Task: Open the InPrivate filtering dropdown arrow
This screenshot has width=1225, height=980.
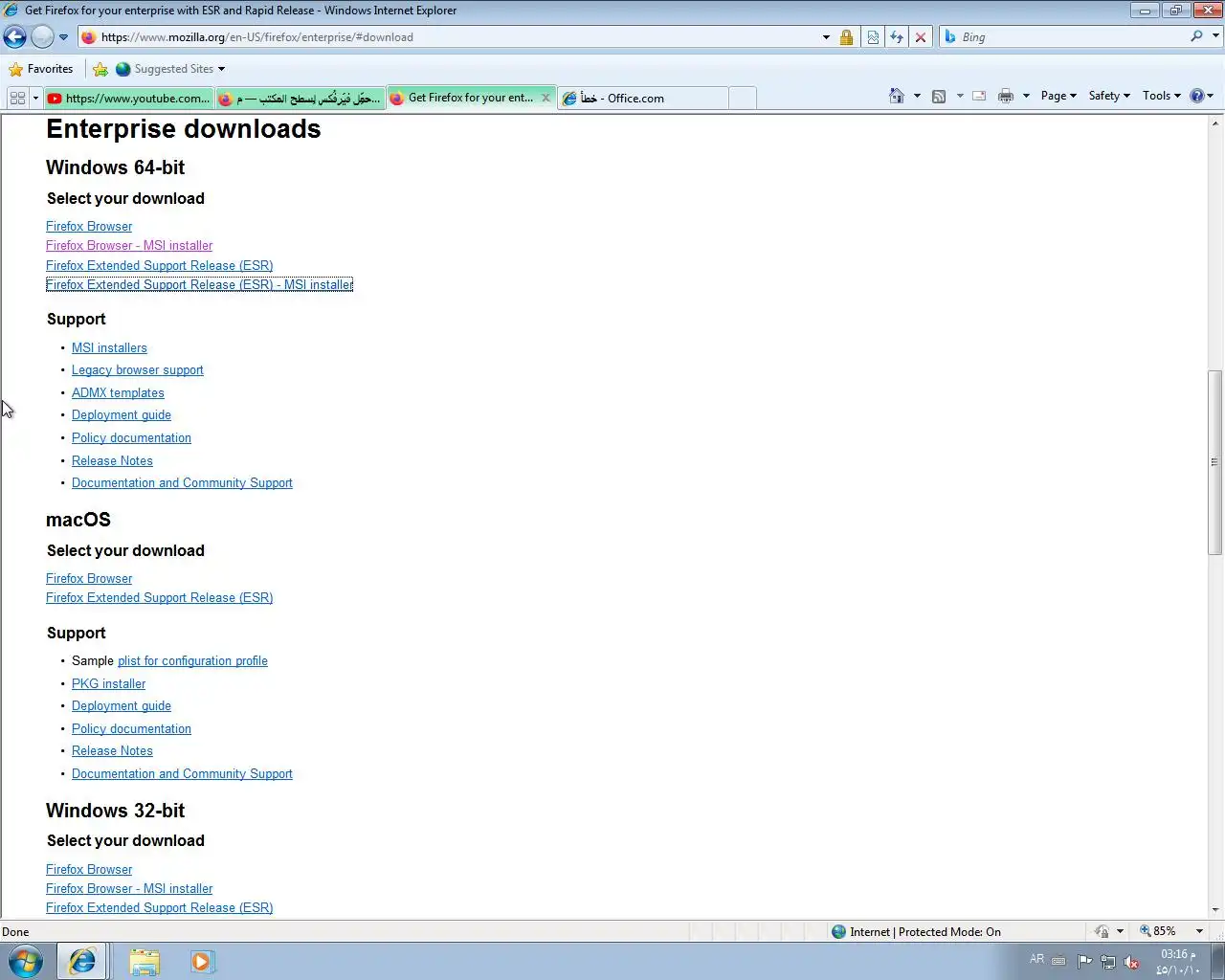Action: 1120,932
